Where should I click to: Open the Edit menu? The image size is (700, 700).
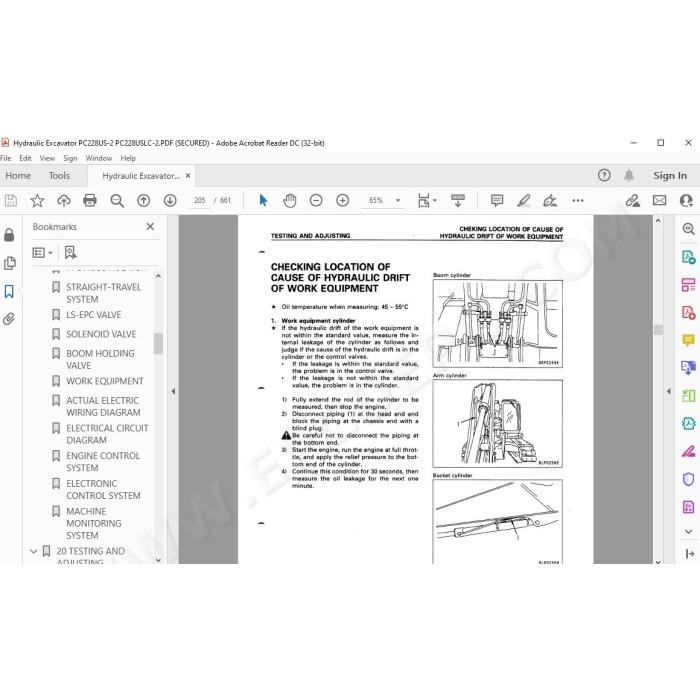[x=25, y=158]
